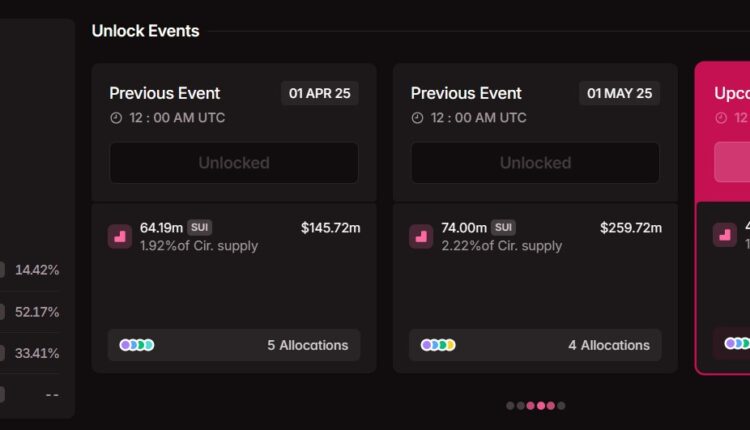Select the 52.17% value in left panel
750x430 pixels.
coord(37,312)
